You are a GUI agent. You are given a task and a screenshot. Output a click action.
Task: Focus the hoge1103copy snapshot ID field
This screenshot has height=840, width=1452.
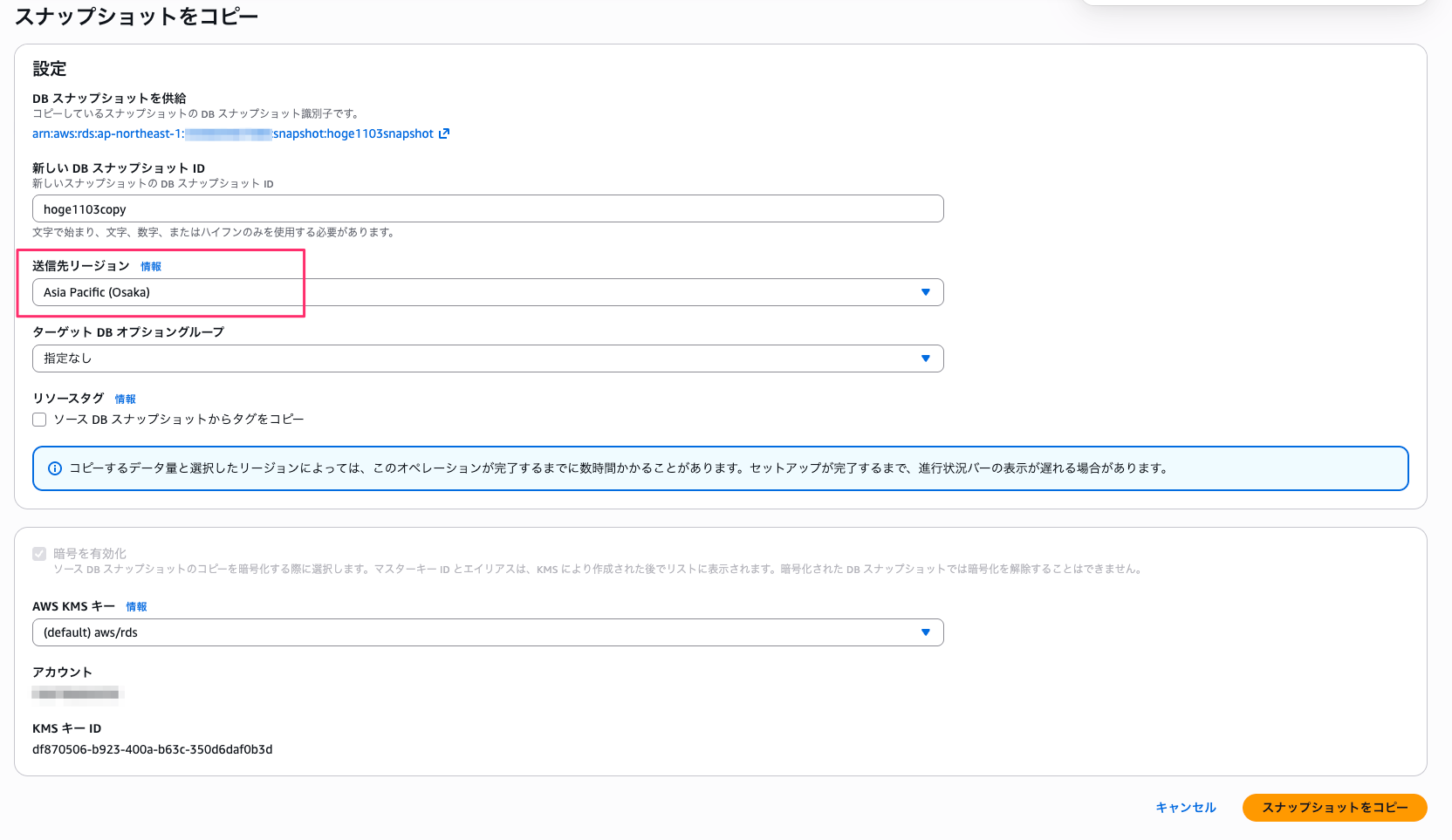(x=487, y=209)
